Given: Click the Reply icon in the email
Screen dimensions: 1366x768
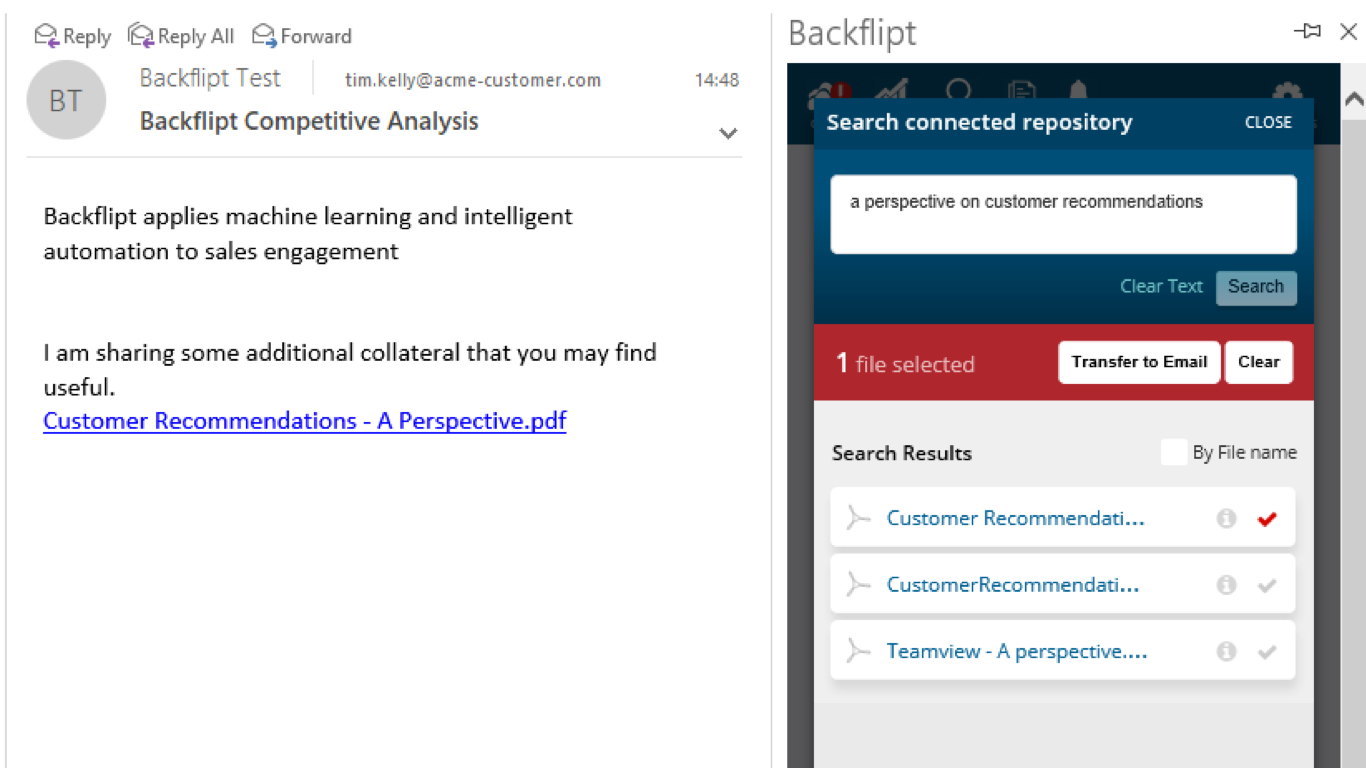Looking at the screenshot, I should [x=47, y=36].
